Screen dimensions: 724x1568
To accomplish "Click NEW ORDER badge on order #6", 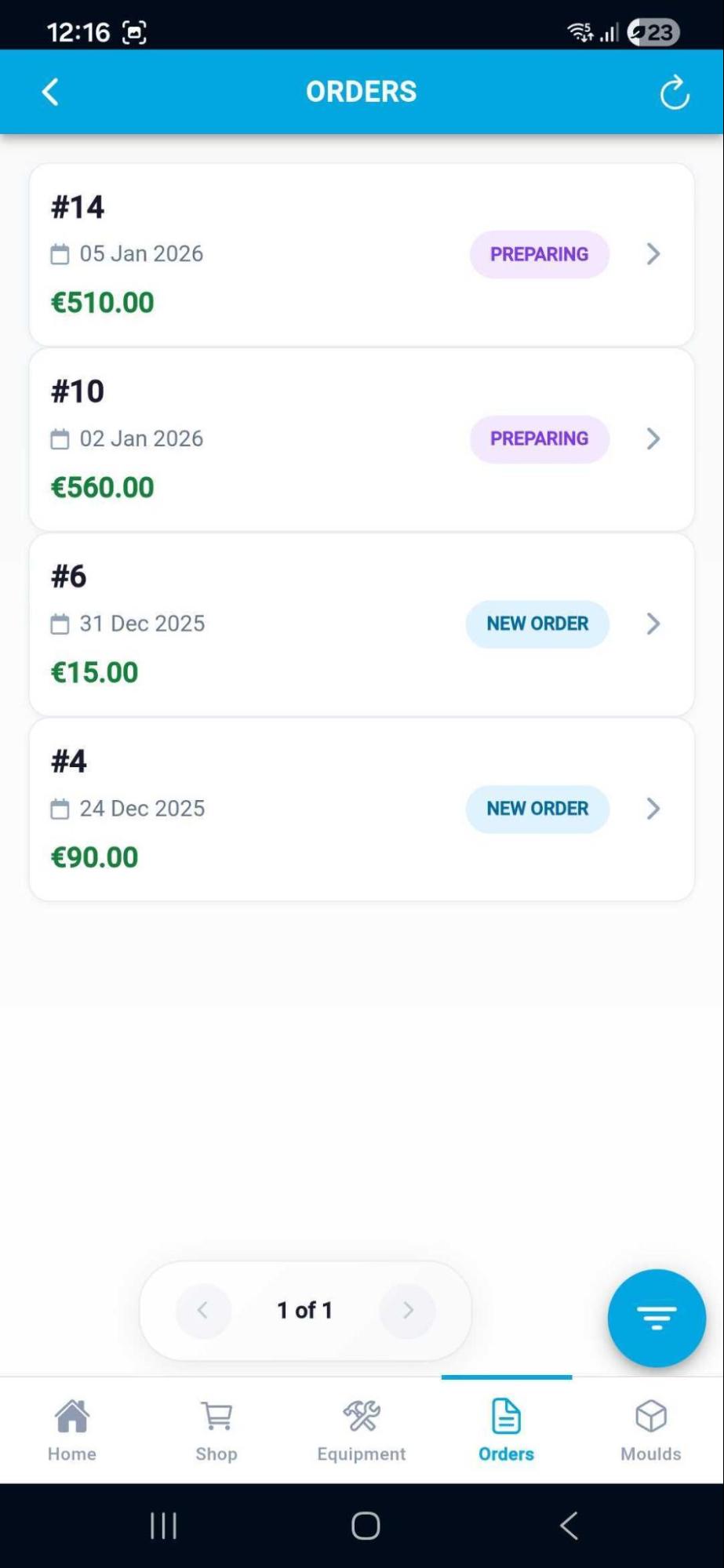I will click(537, 624).
